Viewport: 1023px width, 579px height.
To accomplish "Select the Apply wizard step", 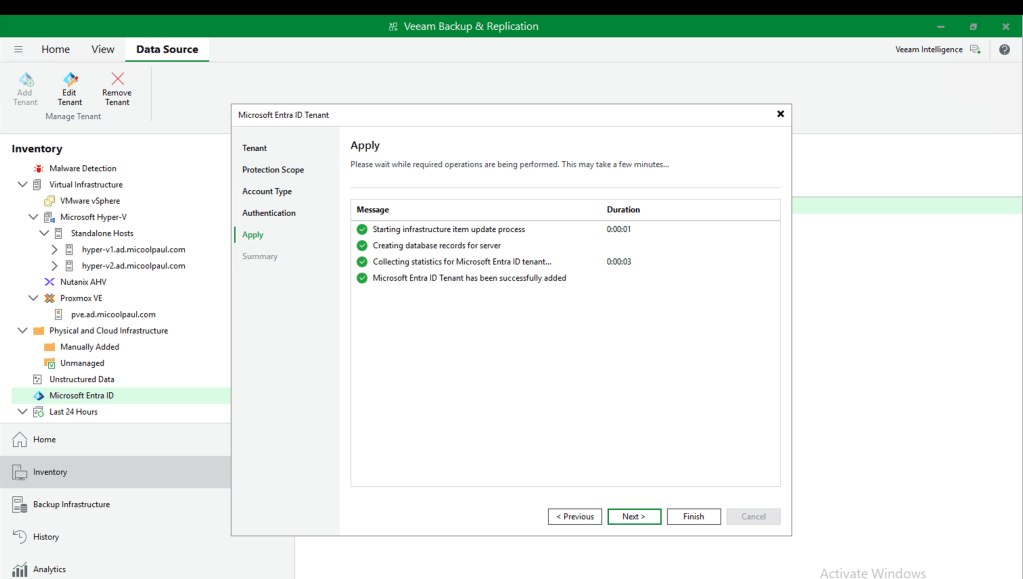I will 252,235.
